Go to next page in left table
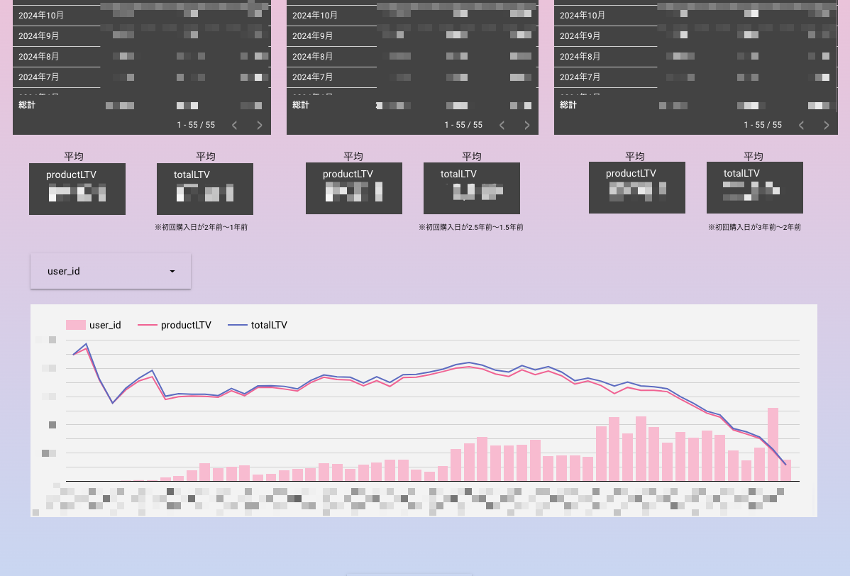Viewport: 850px width, 576px height. tap(259, 125)
